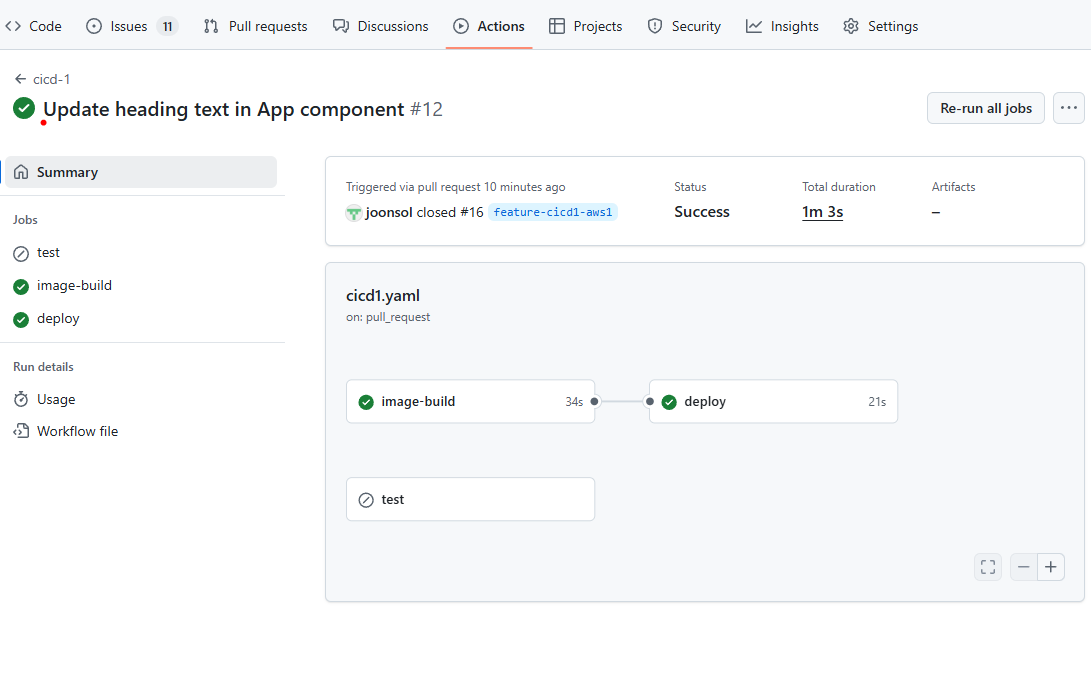Open the Issues tab
The image size is (1091, 686).
coord(129,26)
